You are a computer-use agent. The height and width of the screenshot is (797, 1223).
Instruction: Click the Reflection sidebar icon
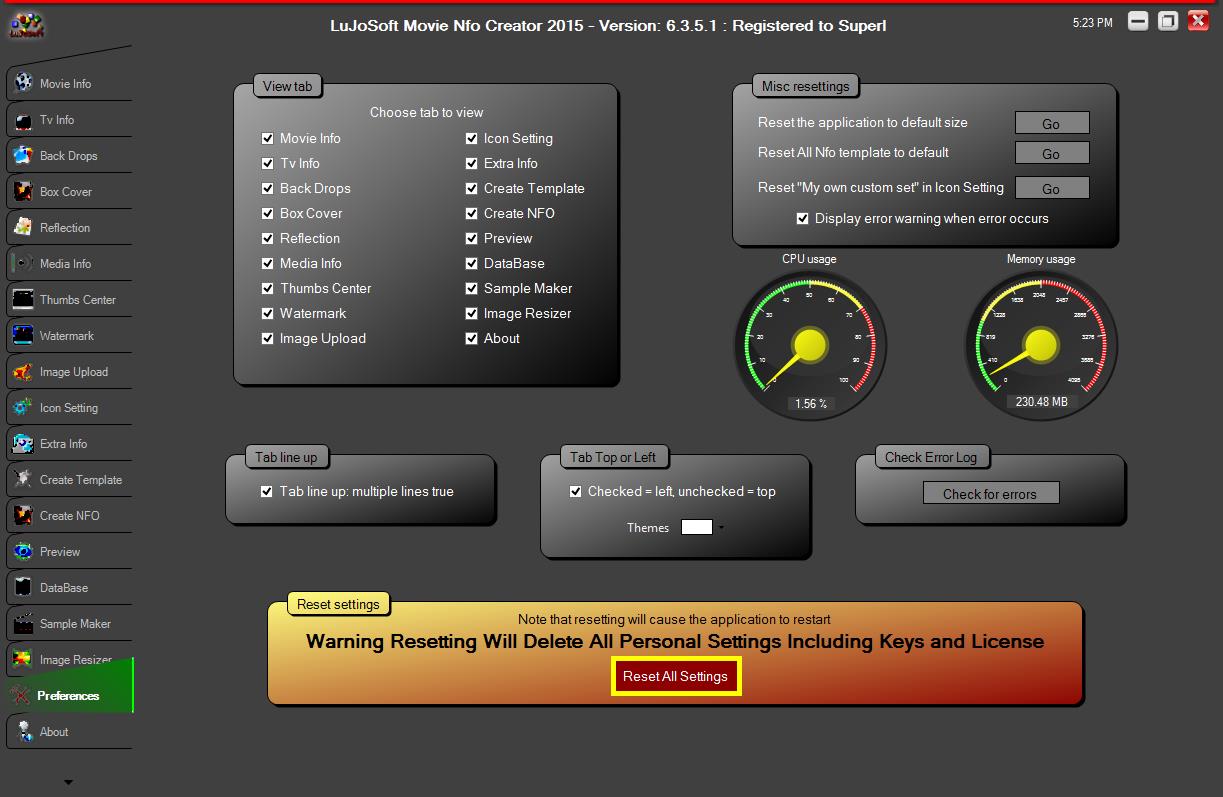pos(23,227)
